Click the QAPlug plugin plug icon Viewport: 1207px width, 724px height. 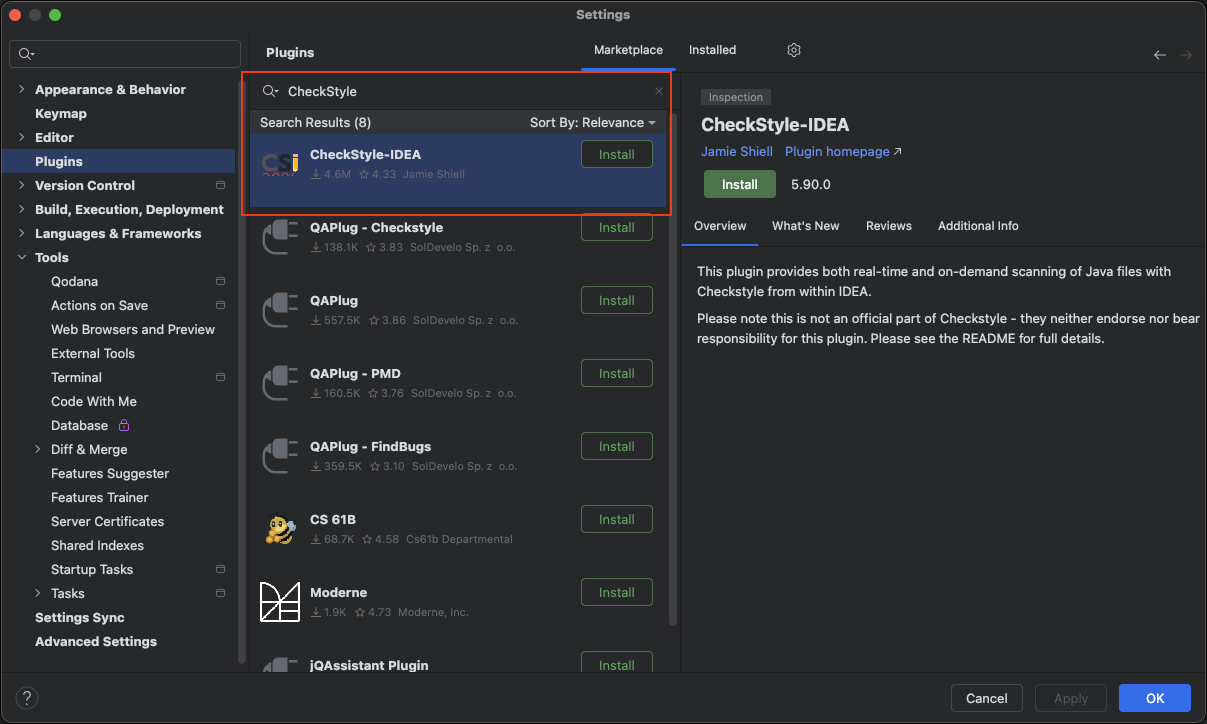pyautogui.click(x=280, y=310)
